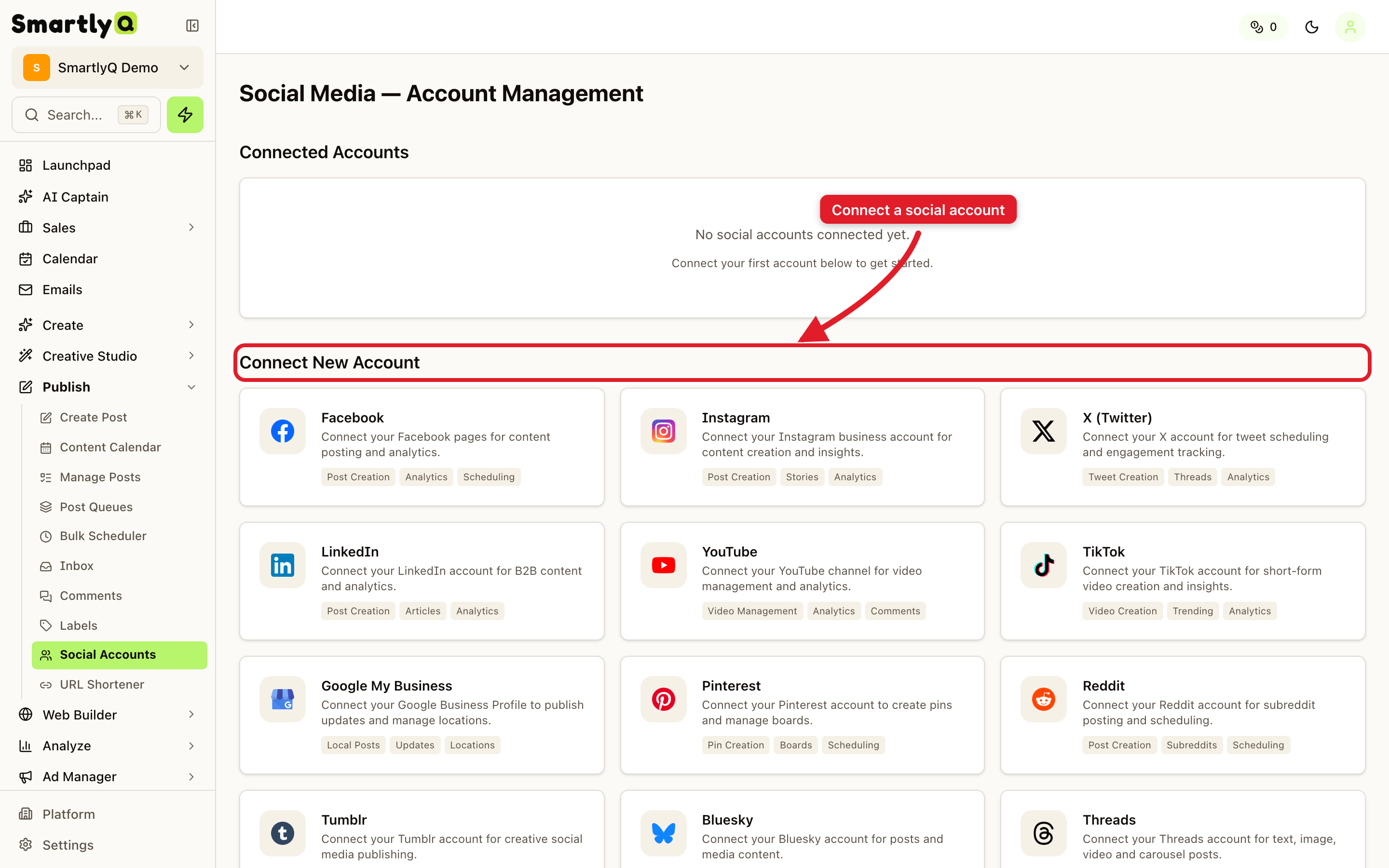Collapse the sidebar with the panel icon

(192, 25)
